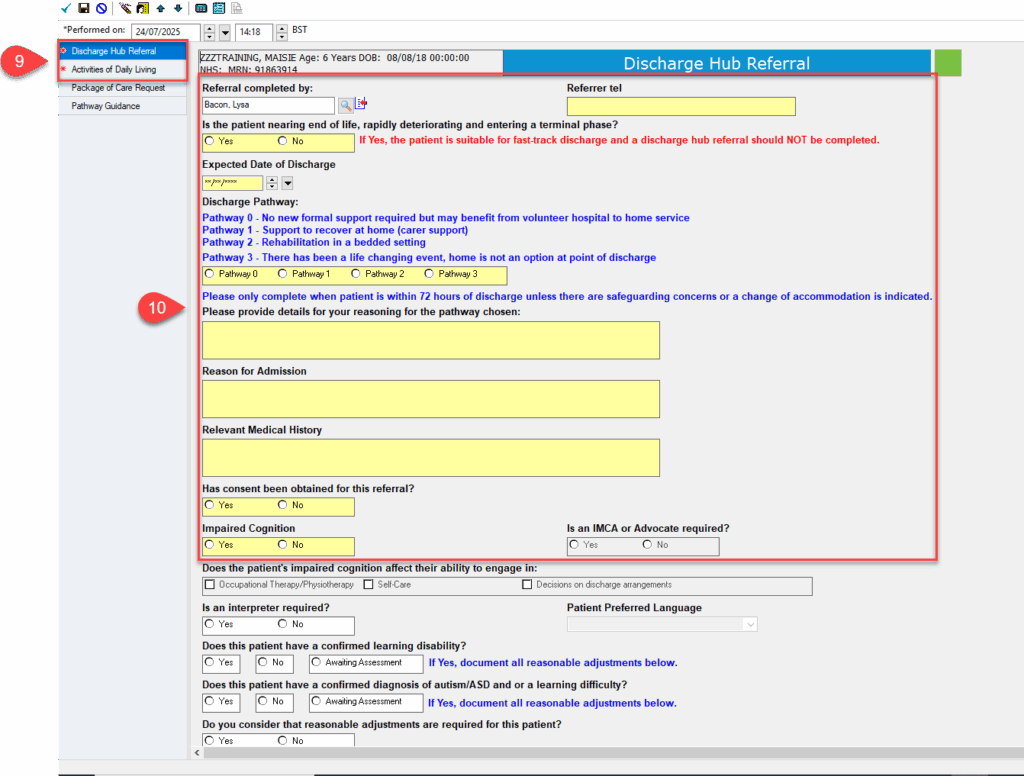Screen dimensions: 1024x776
Task: Select Yes for confirmed learning disability
Action: coord(210,662)
